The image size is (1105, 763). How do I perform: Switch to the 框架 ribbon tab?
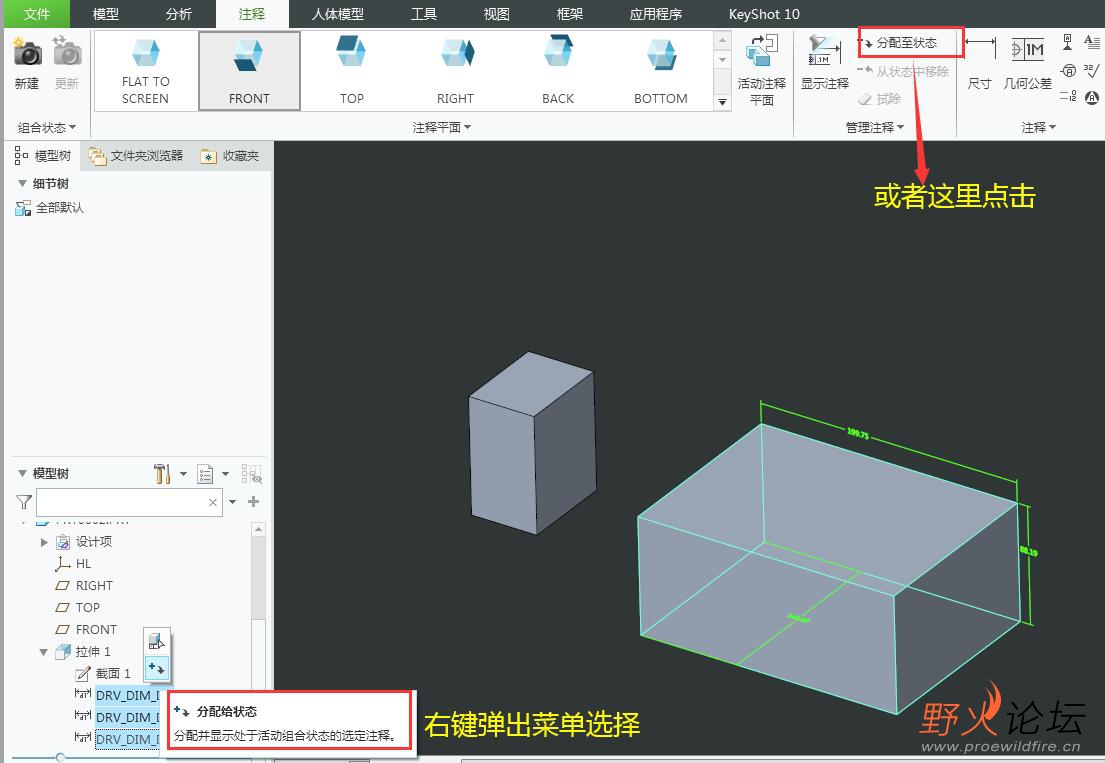(569, 14)
